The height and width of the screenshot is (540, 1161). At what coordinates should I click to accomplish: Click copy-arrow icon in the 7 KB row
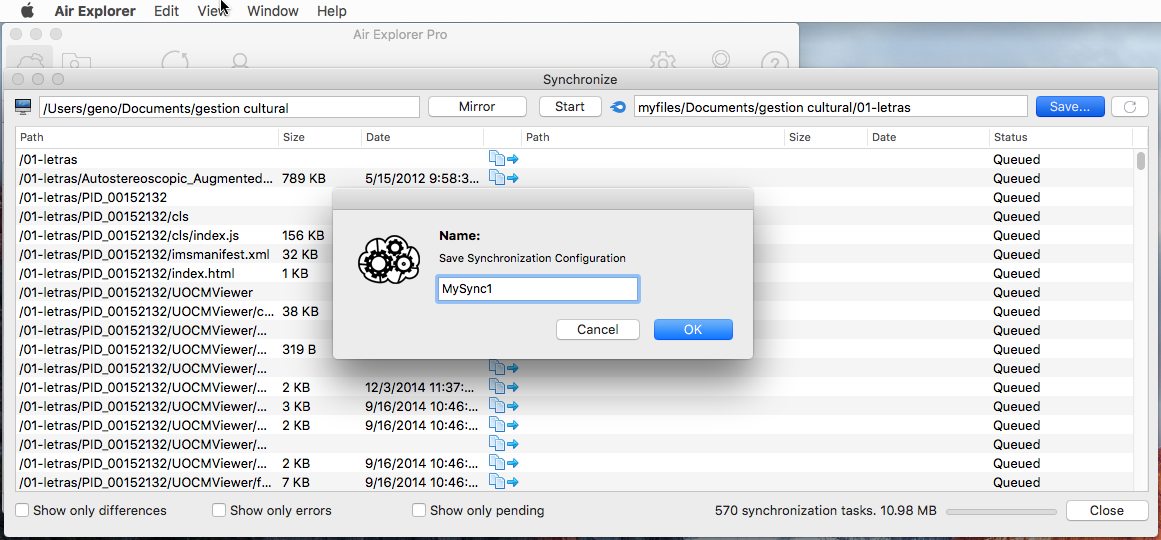click(x=503, y=482)
